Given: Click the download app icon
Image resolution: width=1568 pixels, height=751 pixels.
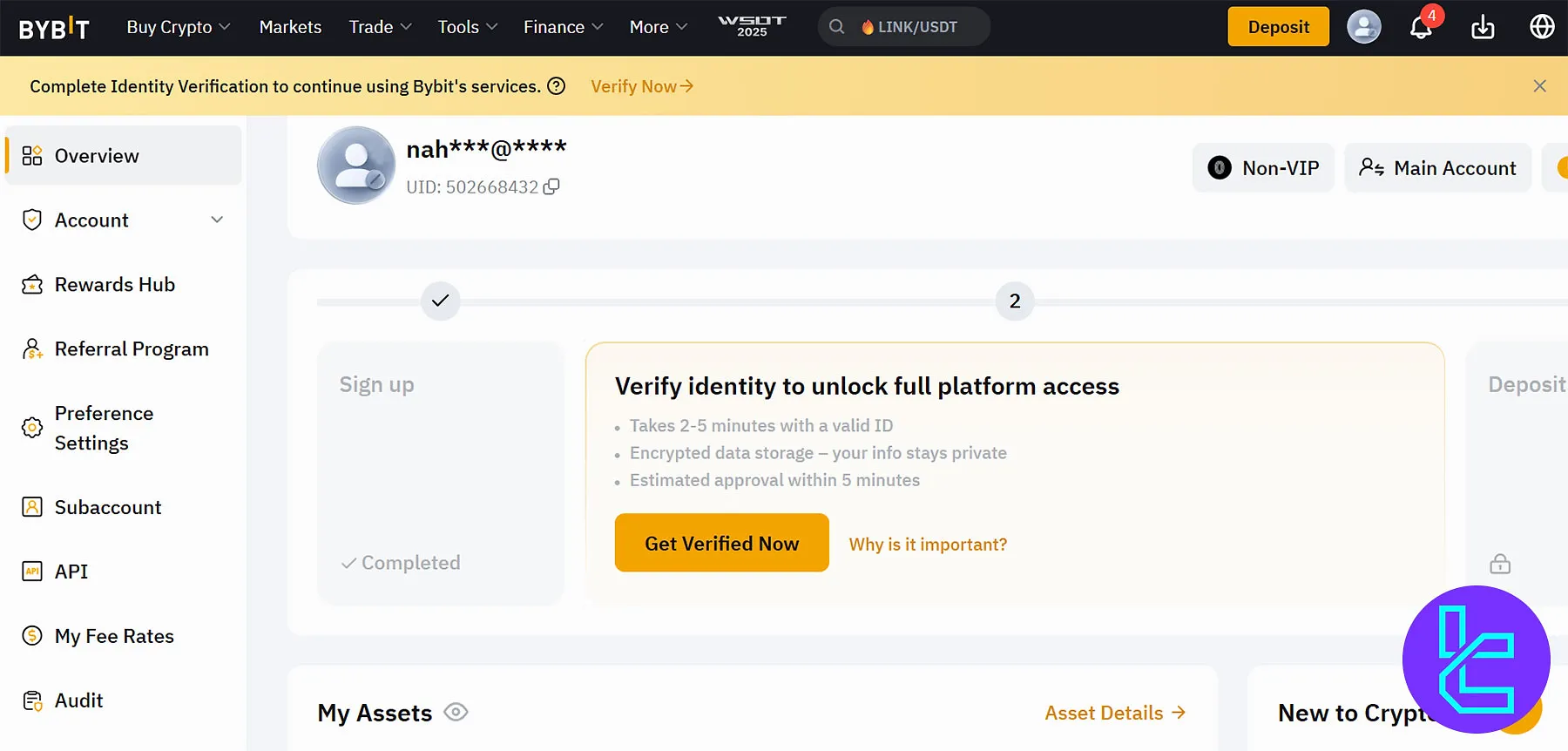Looking at the screenshot, I should coord(1483,27).
